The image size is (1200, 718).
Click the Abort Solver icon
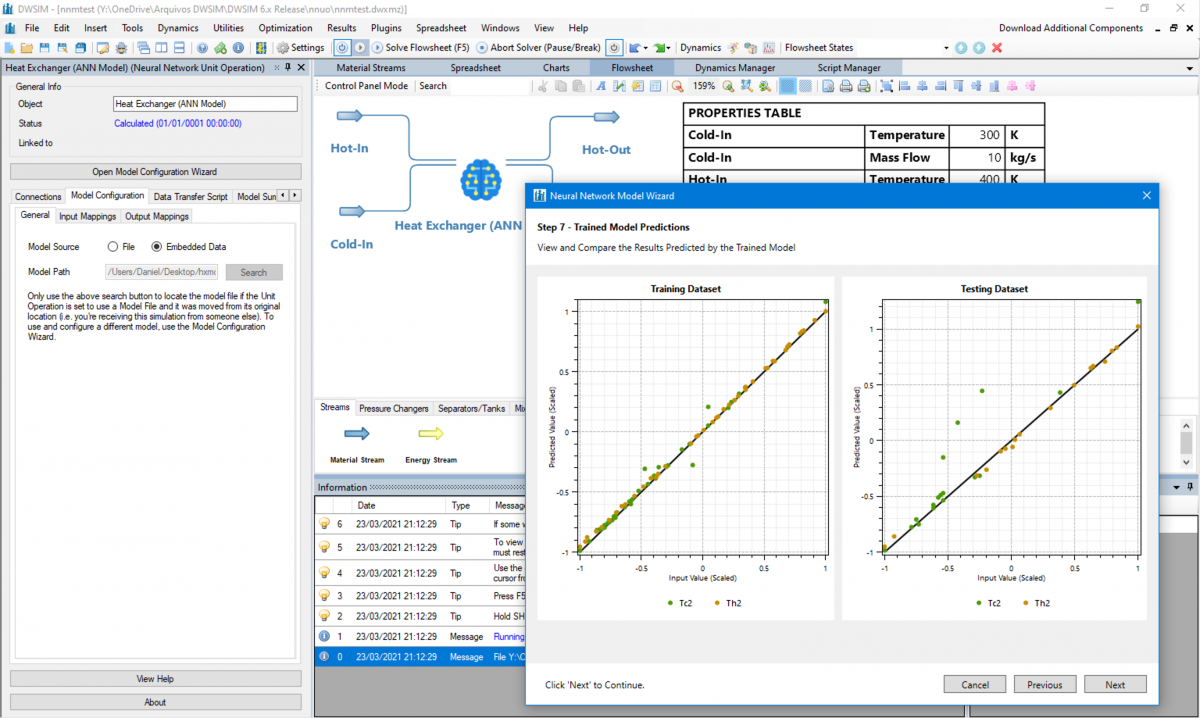click(481, 47)
